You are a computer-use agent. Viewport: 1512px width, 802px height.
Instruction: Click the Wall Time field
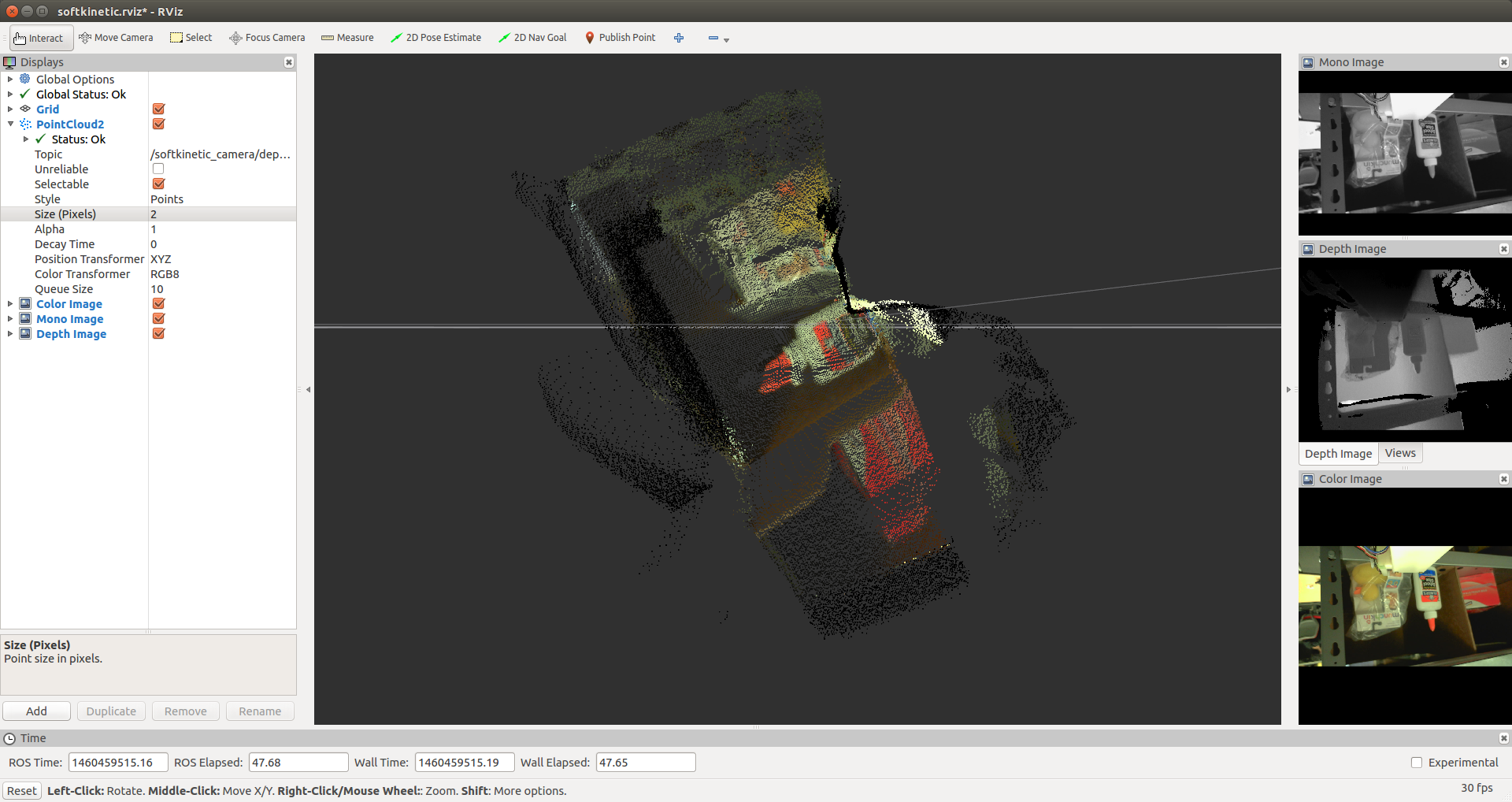(465, 763)
